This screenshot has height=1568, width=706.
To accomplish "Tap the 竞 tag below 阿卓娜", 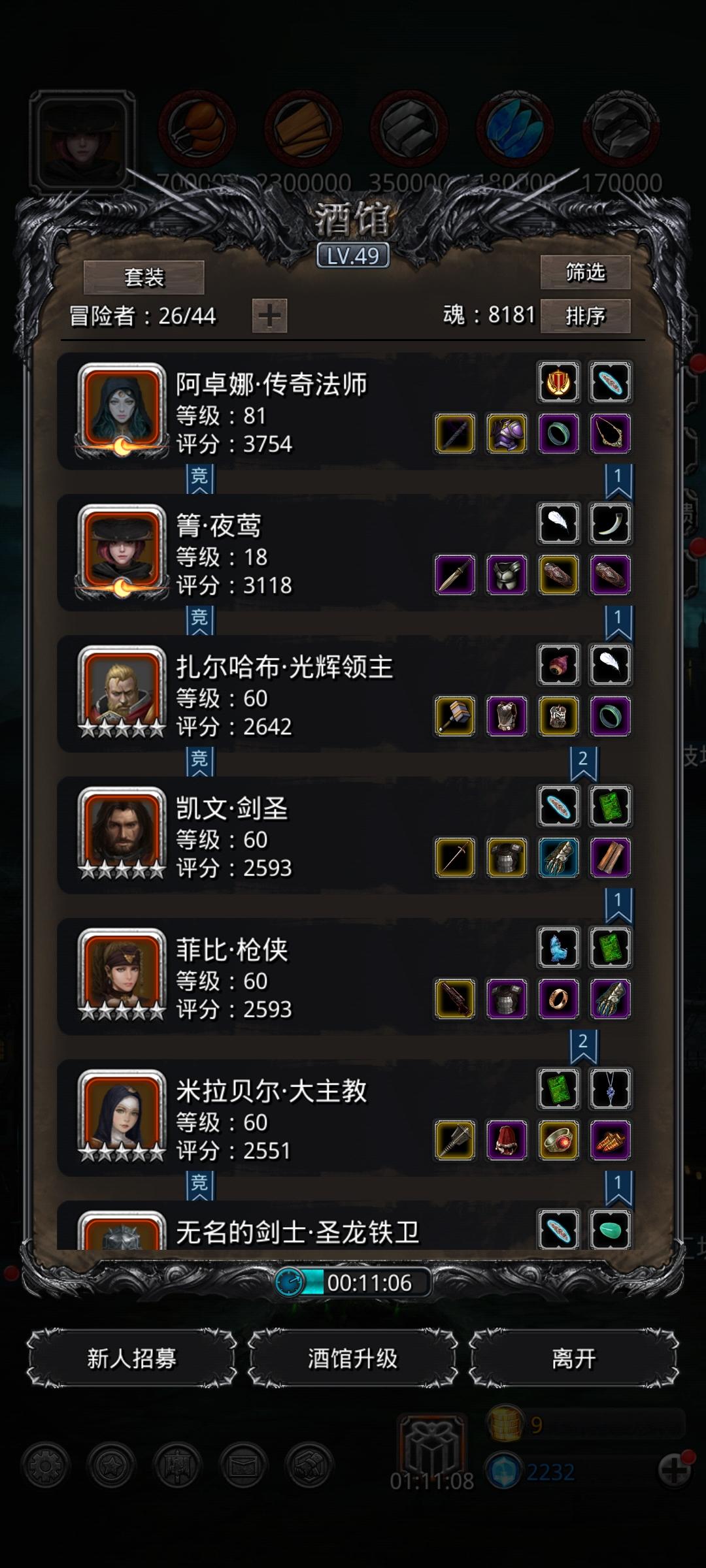I will [x=199, y=479].
